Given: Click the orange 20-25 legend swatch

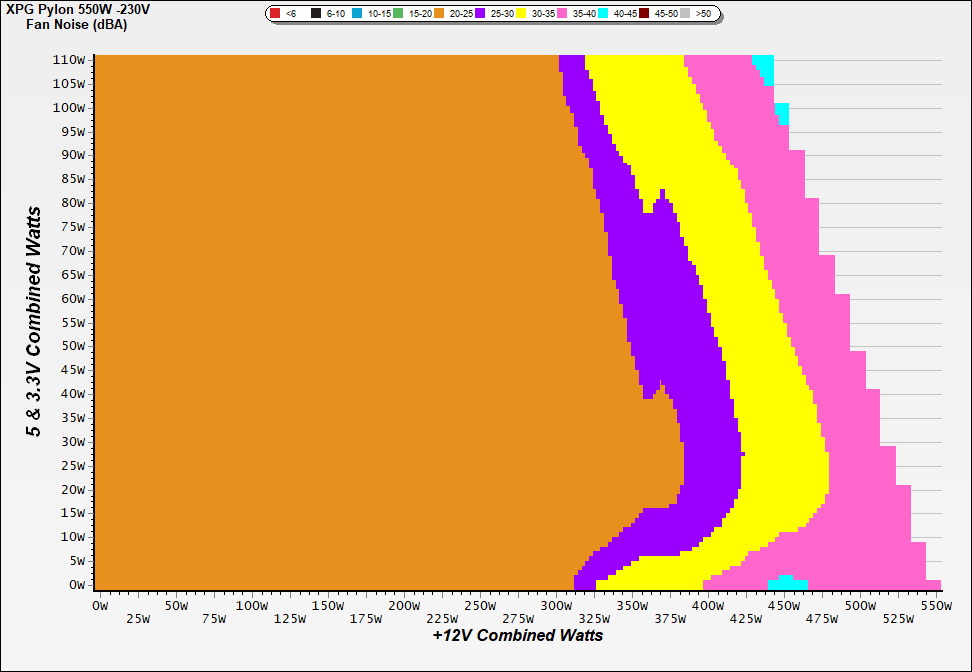Looking at the screenshot, I should pyautogui.click(x=439, y=14).
